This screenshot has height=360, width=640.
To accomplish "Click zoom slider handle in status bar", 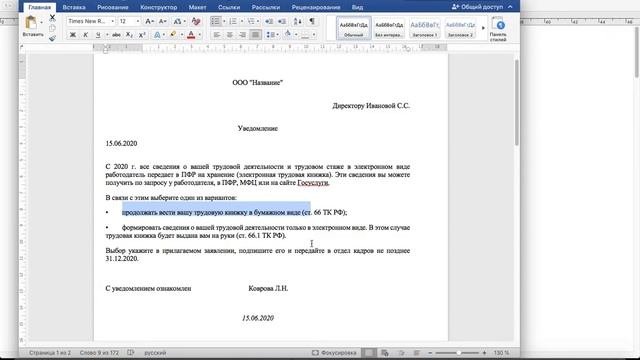I will tap(459, 353).
